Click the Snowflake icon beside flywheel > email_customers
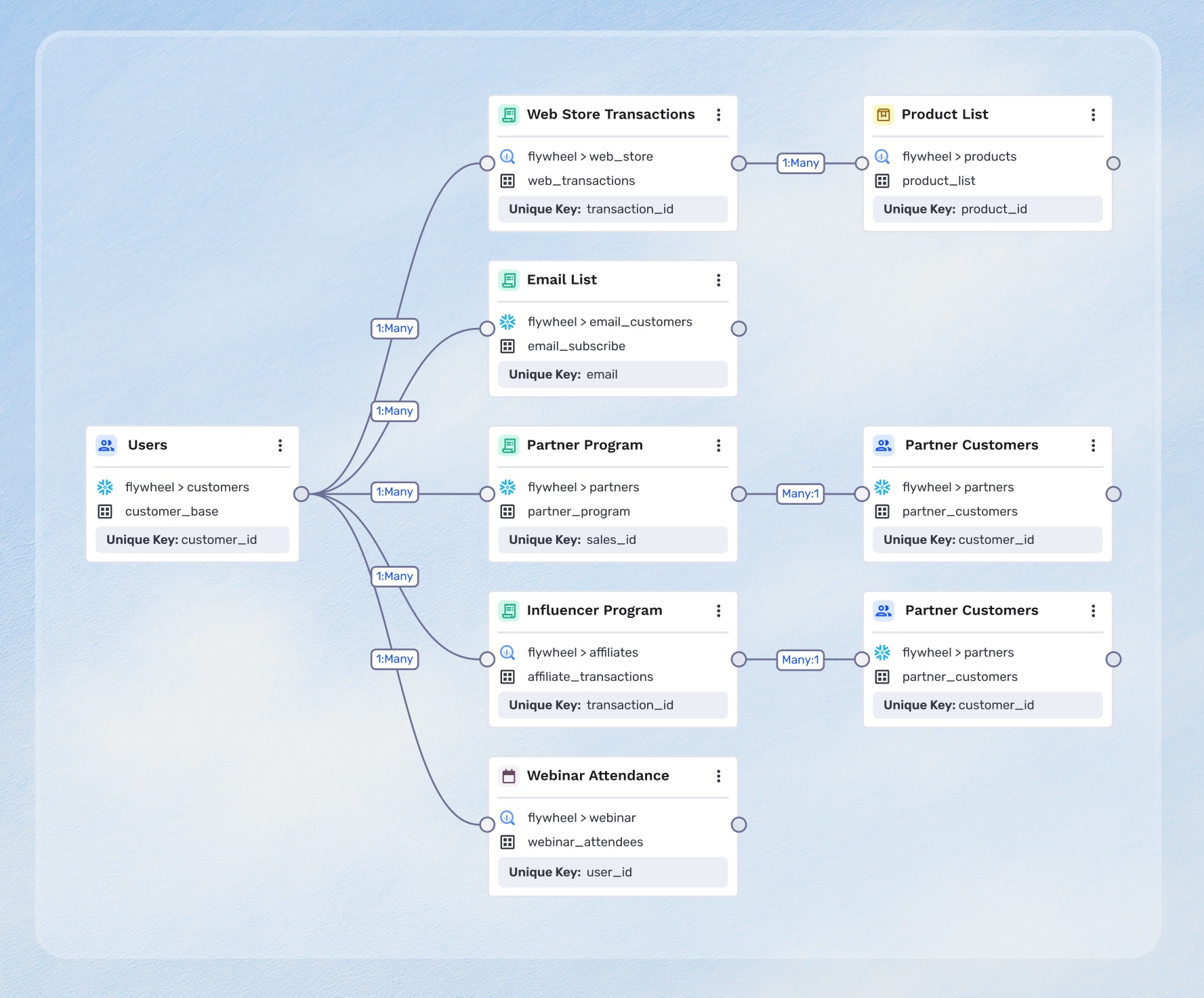The image size is (1204, 998). (507, 322)
